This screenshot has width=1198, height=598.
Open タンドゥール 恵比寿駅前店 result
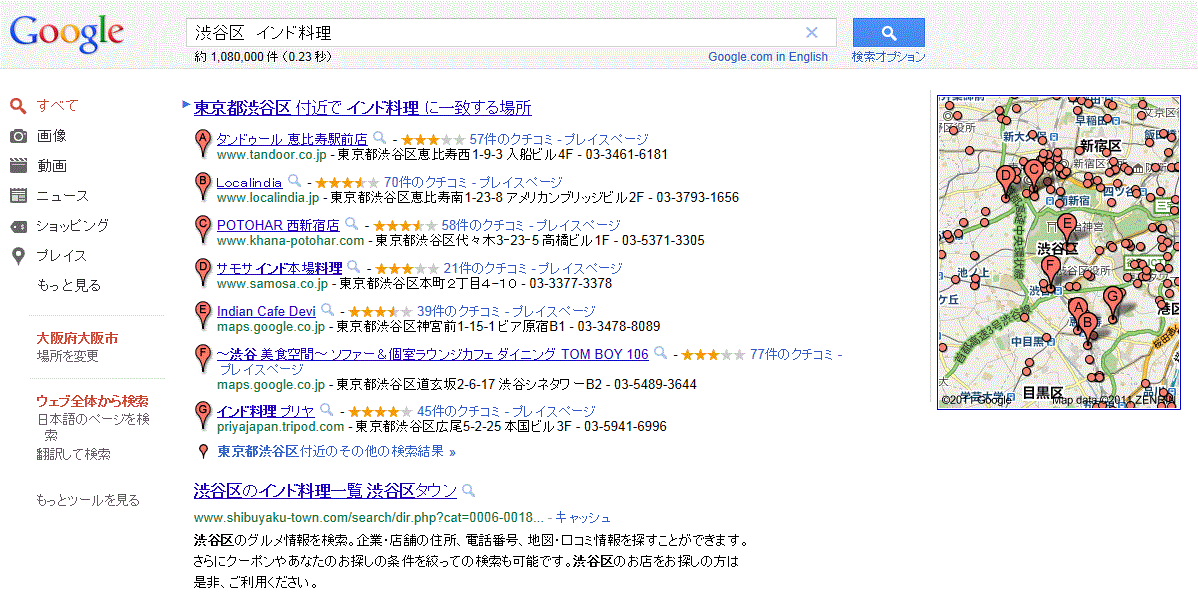click(x=292, y=139)
